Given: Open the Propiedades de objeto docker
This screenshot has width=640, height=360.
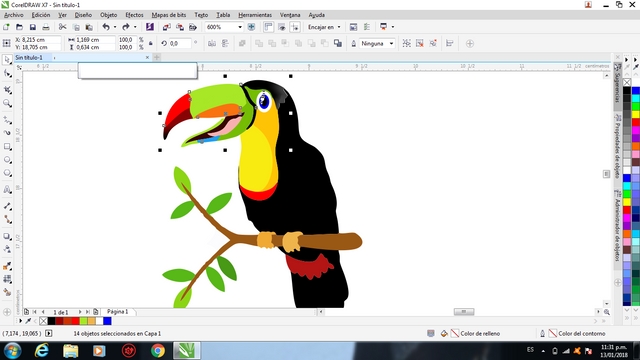Looking at the screenshot, I should [x=618, y=147].
